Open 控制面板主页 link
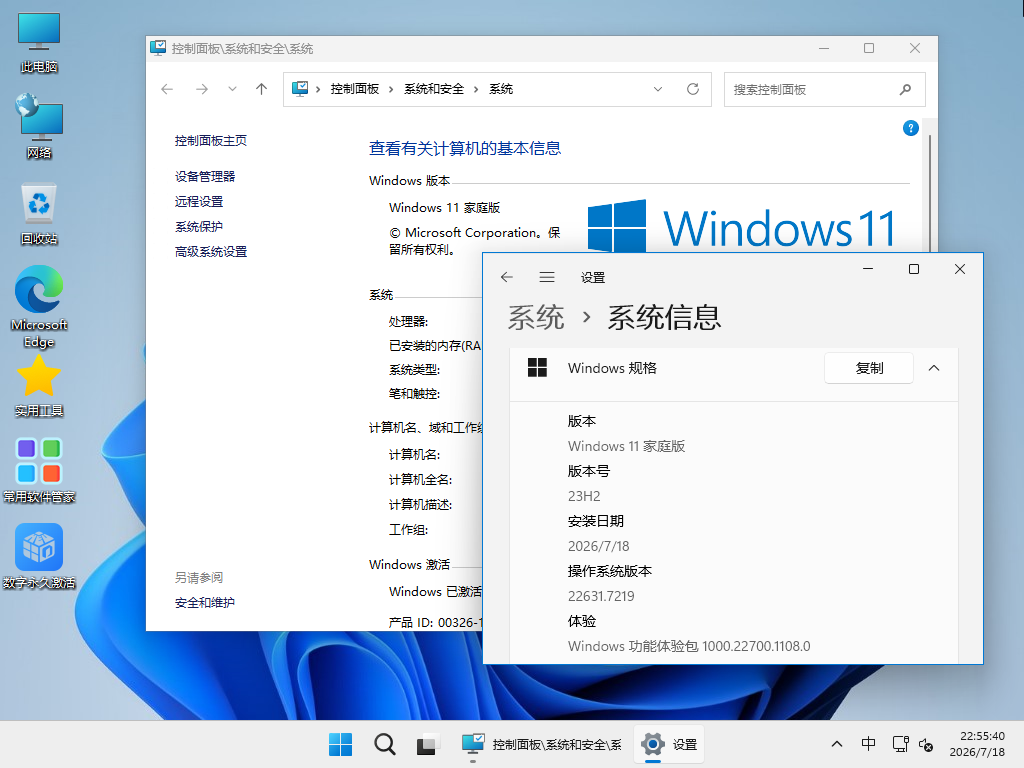1024x768 pixels. (210, 140)
